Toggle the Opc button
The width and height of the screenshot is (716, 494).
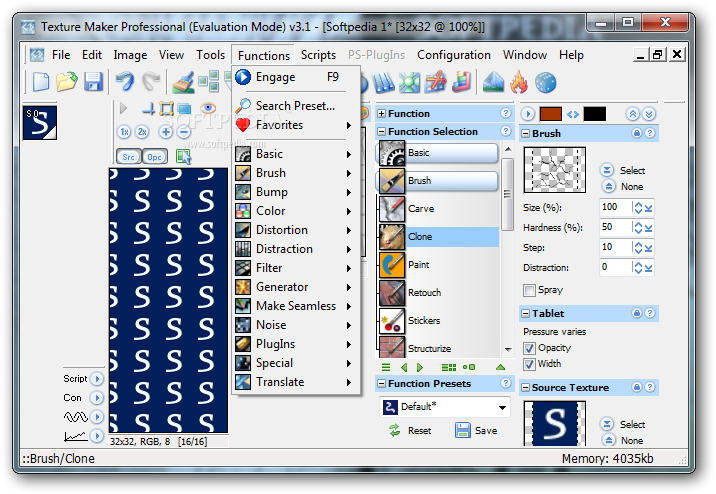coord(154,157)
